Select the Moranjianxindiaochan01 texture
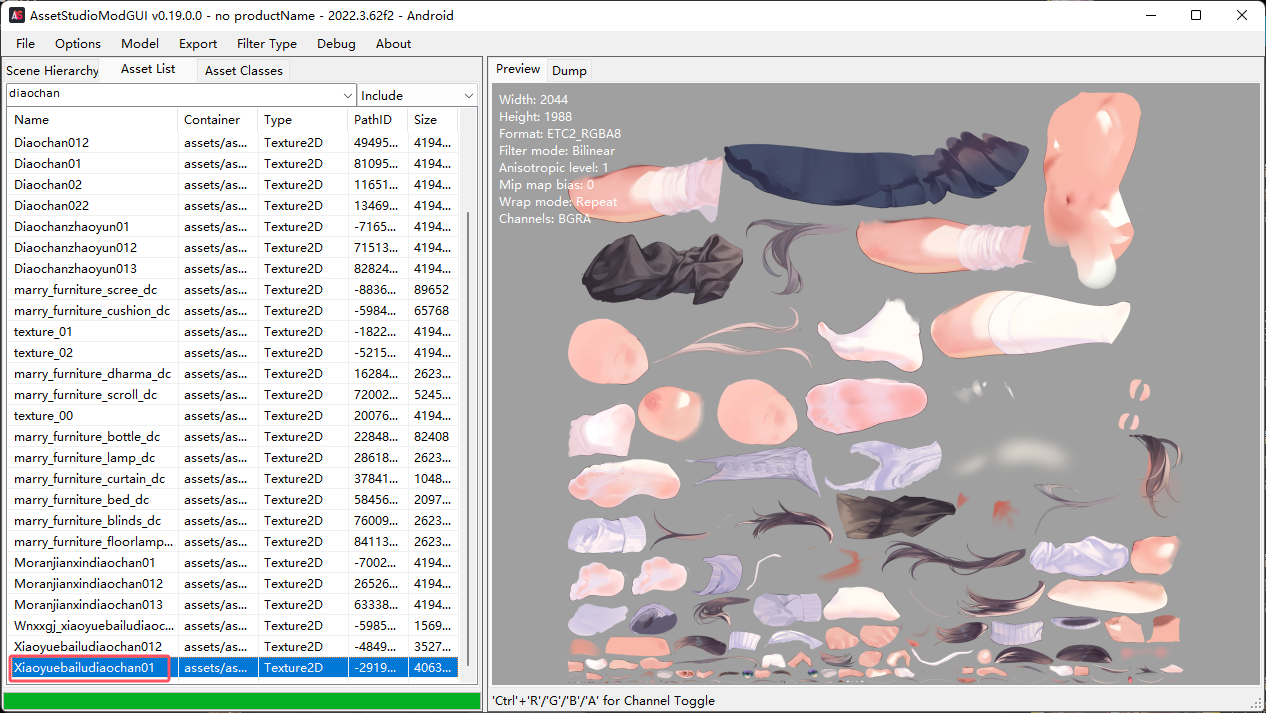 click(84, 563)
